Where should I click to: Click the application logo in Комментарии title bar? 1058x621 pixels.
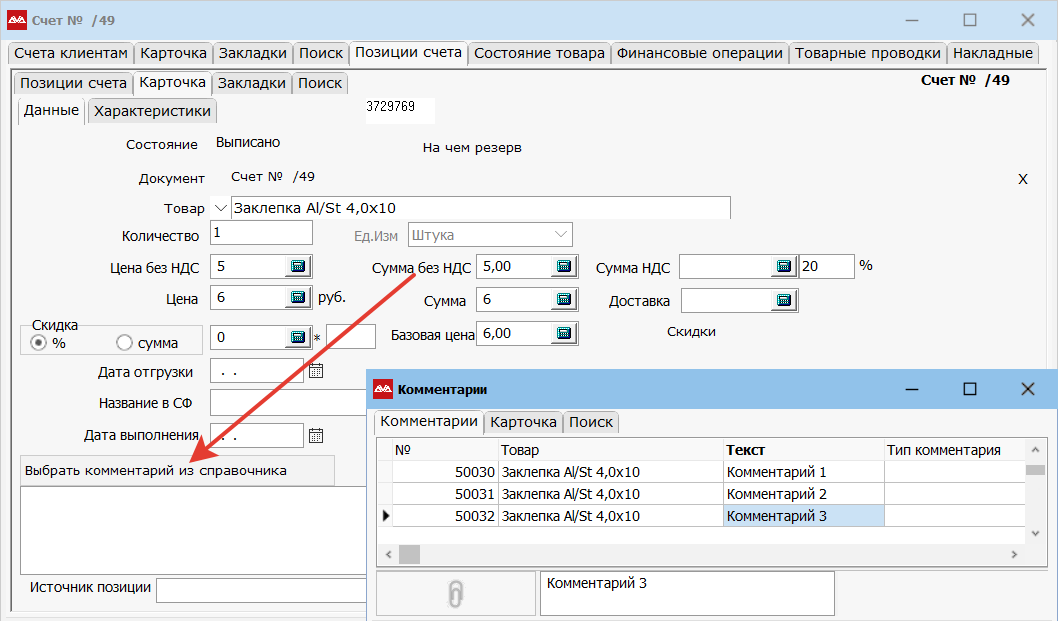tap(383, 389)
